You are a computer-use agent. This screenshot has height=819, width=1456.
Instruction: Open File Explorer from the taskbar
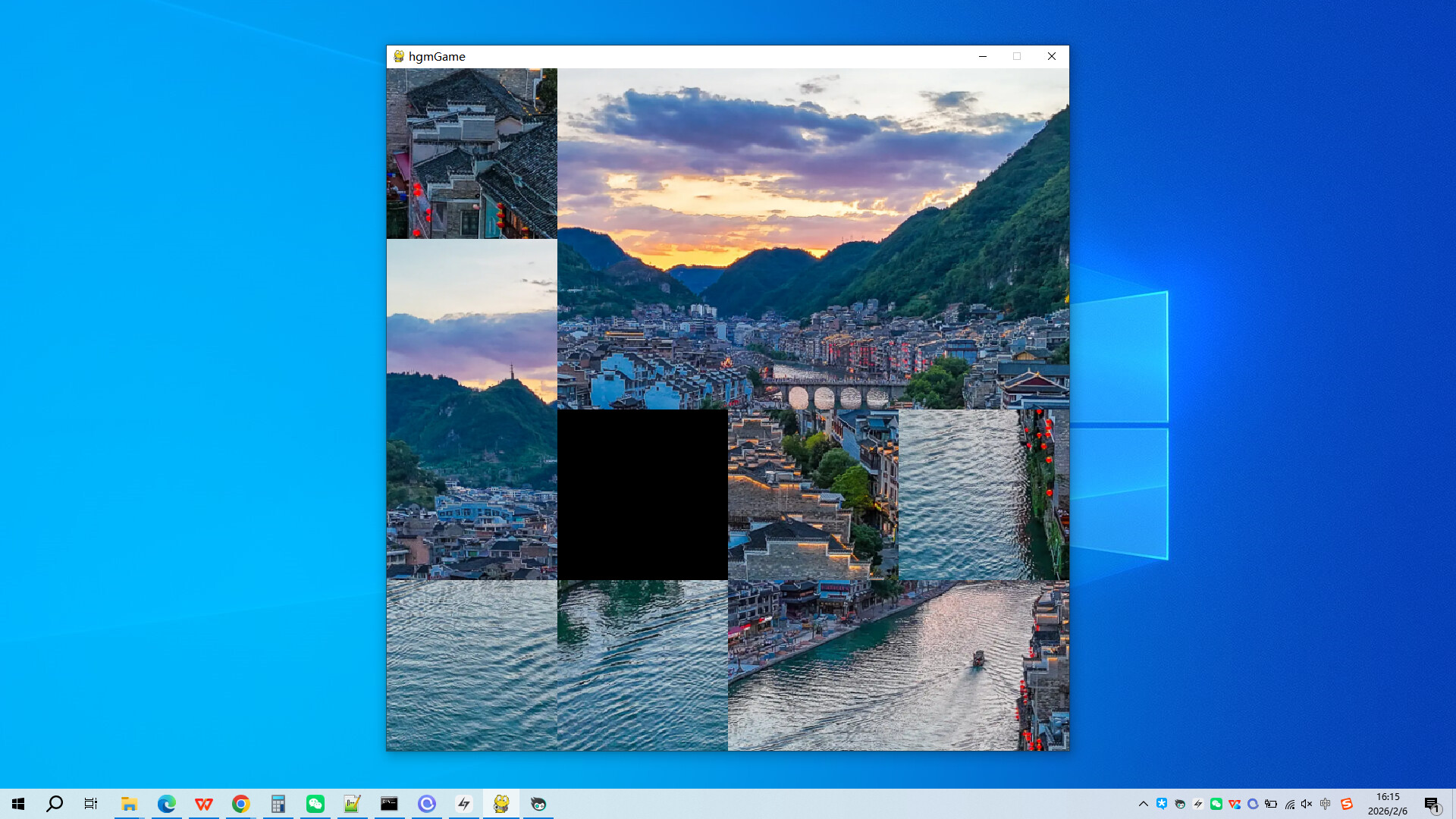tap(129, 804)
